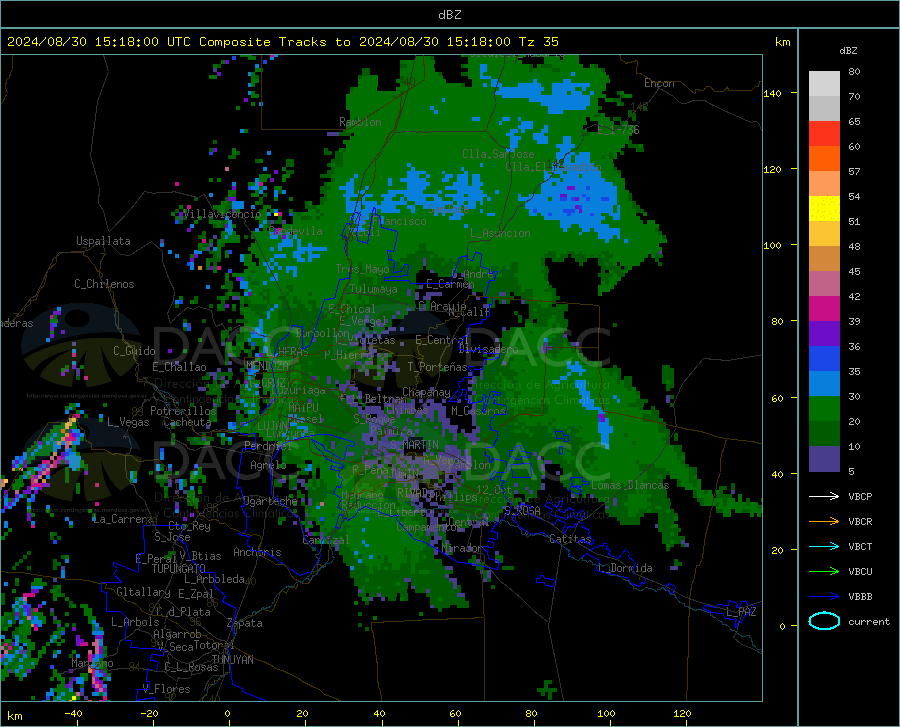Select the violet 5-10 dBZ swatch
Viewport: 900px width, 727px height.
click(x=824, y=459)
